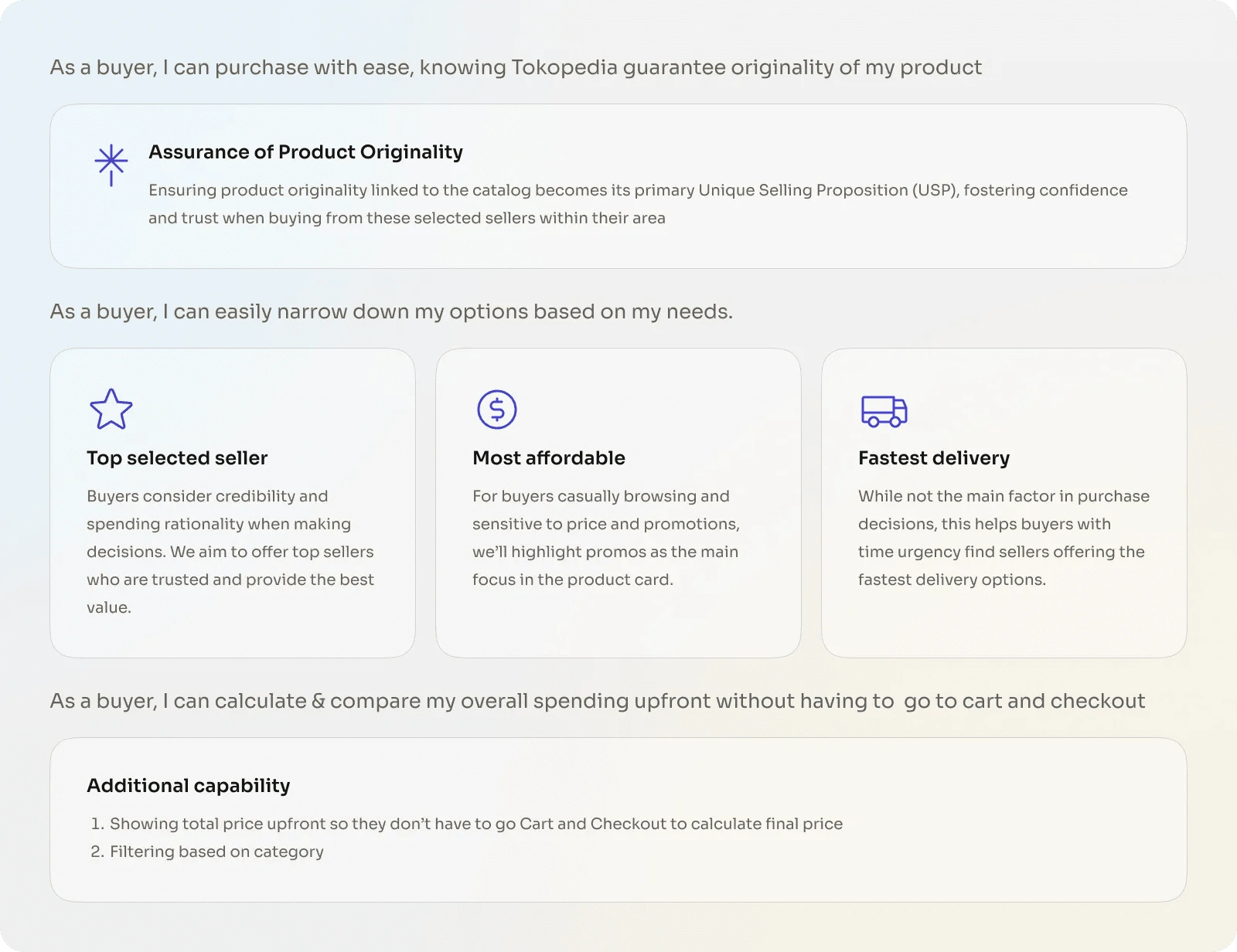Image resolution: width=1237 pixels, height=952 pixels.
Task: Click the description about credibility and spending rationality
Action: 230,552
